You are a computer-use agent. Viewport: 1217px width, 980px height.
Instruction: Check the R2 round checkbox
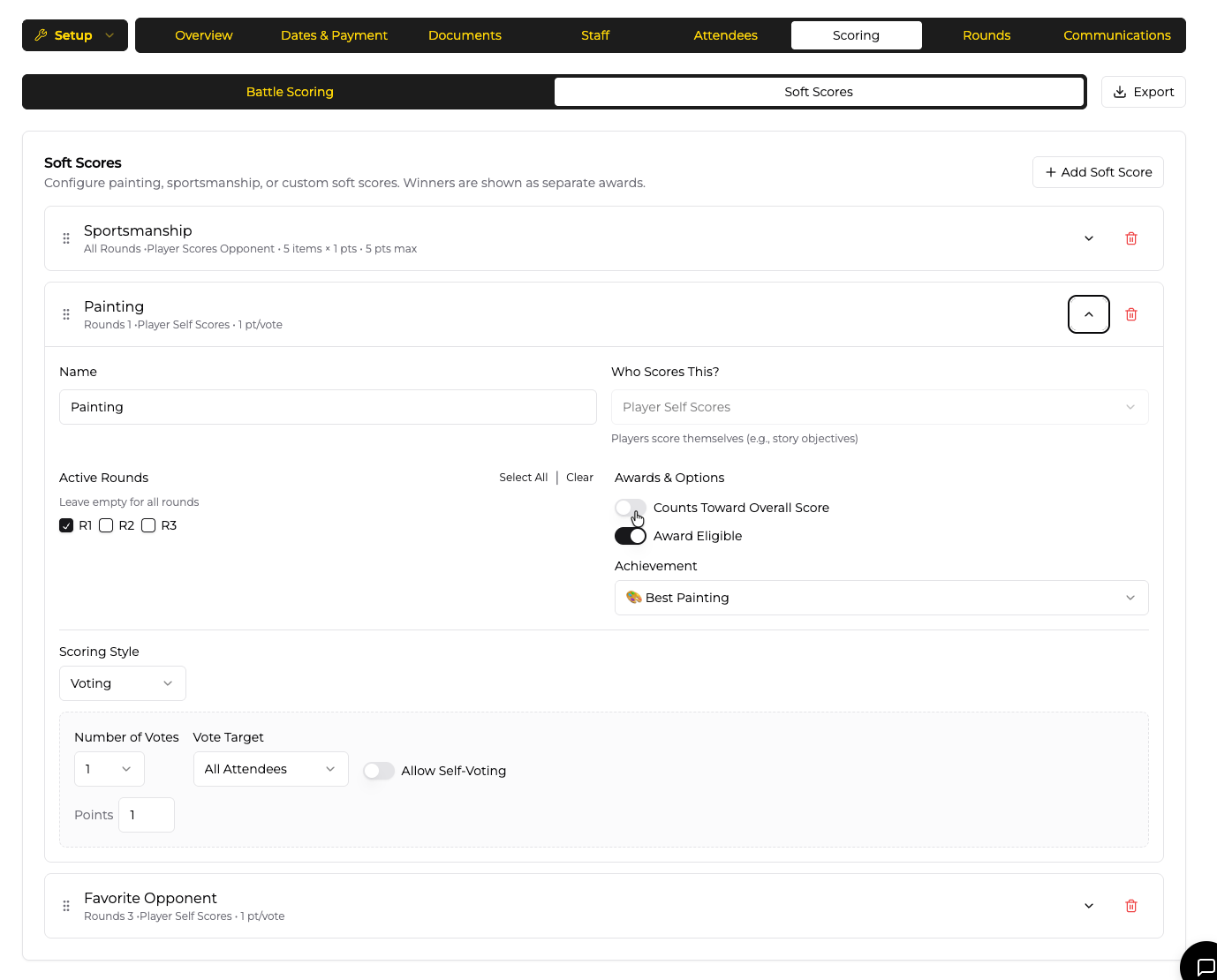click(106, 525)
